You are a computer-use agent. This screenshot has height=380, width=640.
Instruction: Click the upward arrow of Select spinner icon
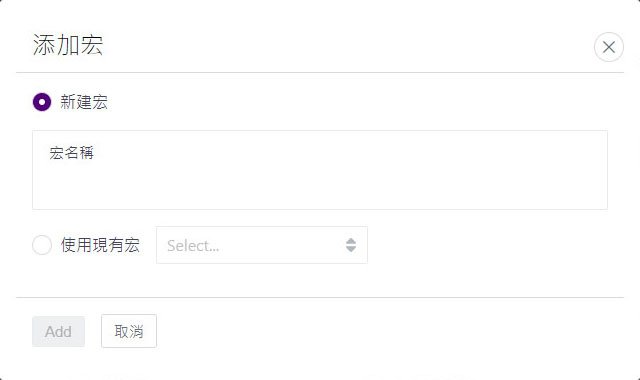pyautogui.click(x=351, y=241)
